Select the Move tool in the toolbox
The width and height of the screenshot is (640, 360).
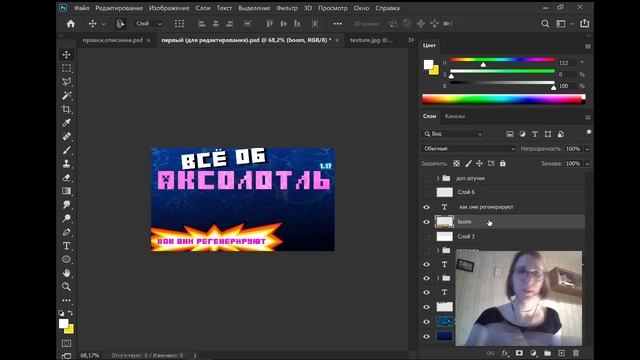[x=67, y=54]
